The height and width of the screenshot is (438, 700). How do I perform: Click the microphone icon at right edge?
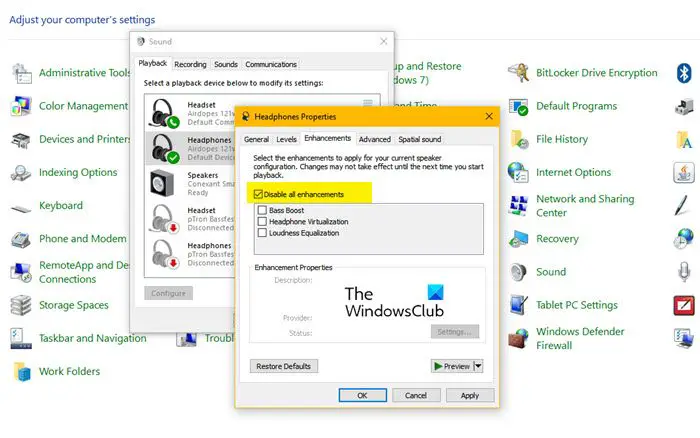pos(684,271)
